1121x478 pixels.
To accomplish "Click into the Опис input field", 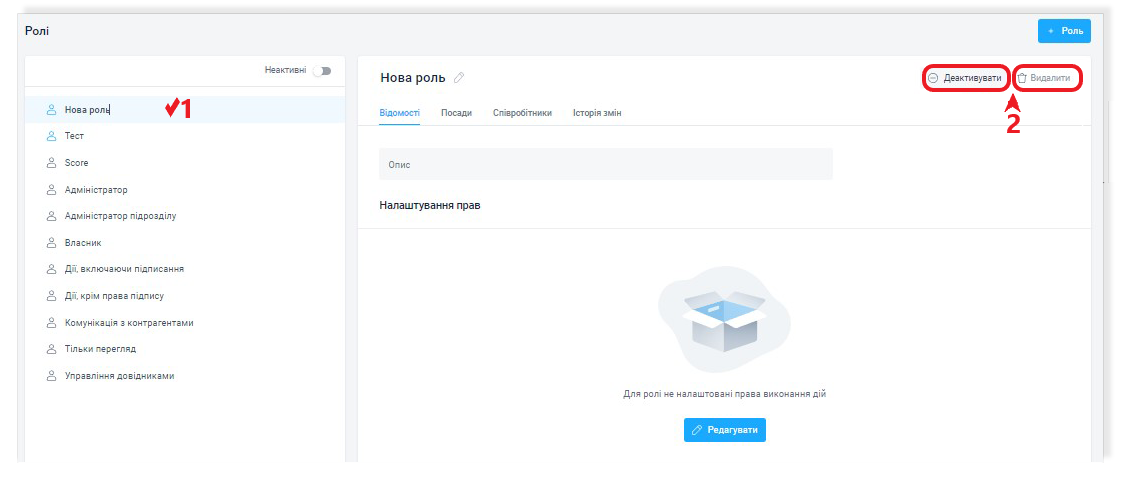I will point(605,164).
